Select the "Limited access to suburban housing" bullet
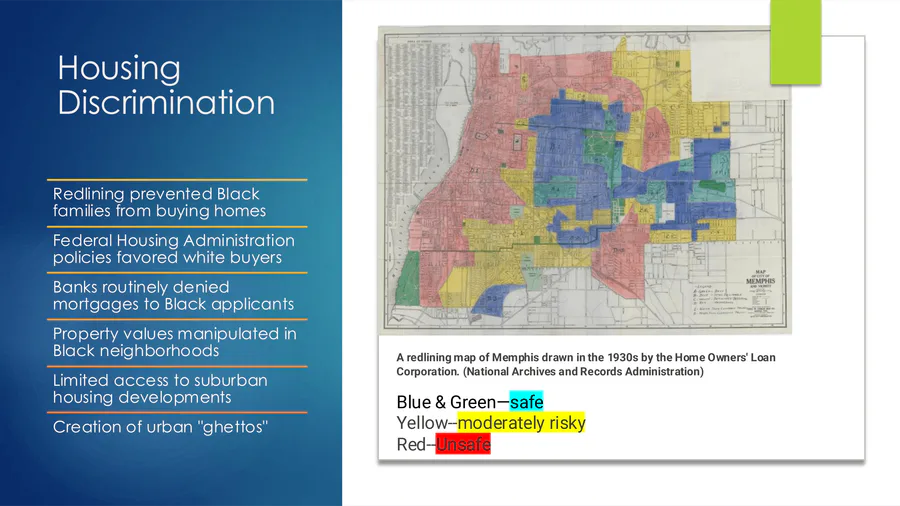Image resolution: width=900 pixels, height=506 pixels. (x=160, y=389)
